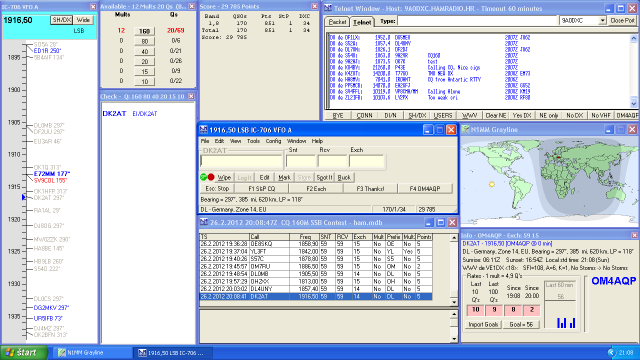Click the red station marker on Europe
The image size is (640, 360).
point(559,157)
